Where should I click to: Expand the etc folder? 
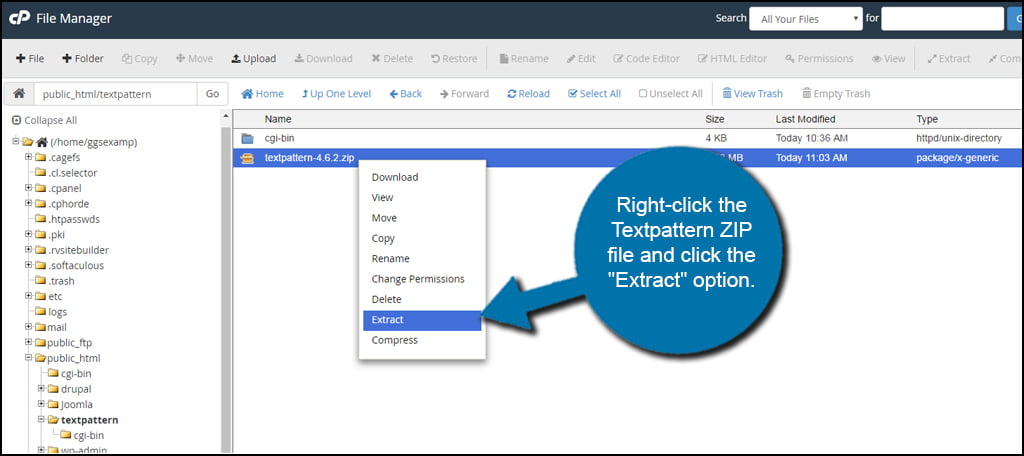(x=28, y=296)
